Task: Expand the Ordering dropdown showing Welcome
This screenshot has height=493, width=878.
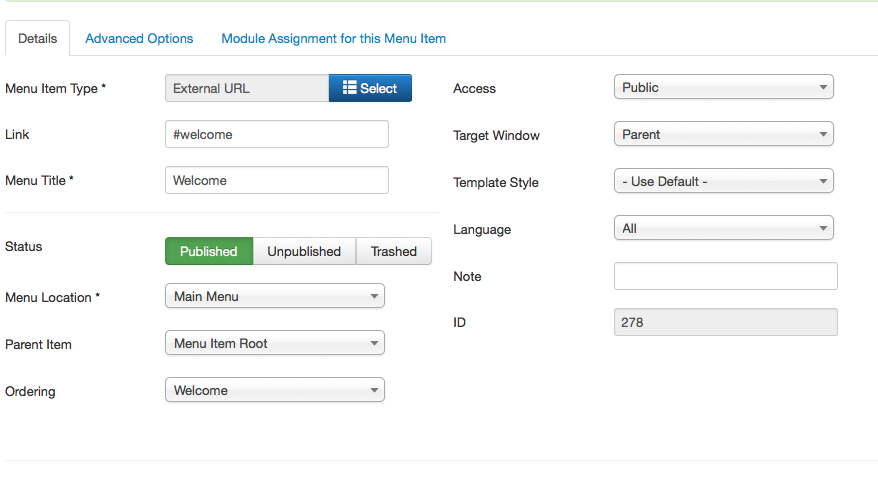Action: 275,390
